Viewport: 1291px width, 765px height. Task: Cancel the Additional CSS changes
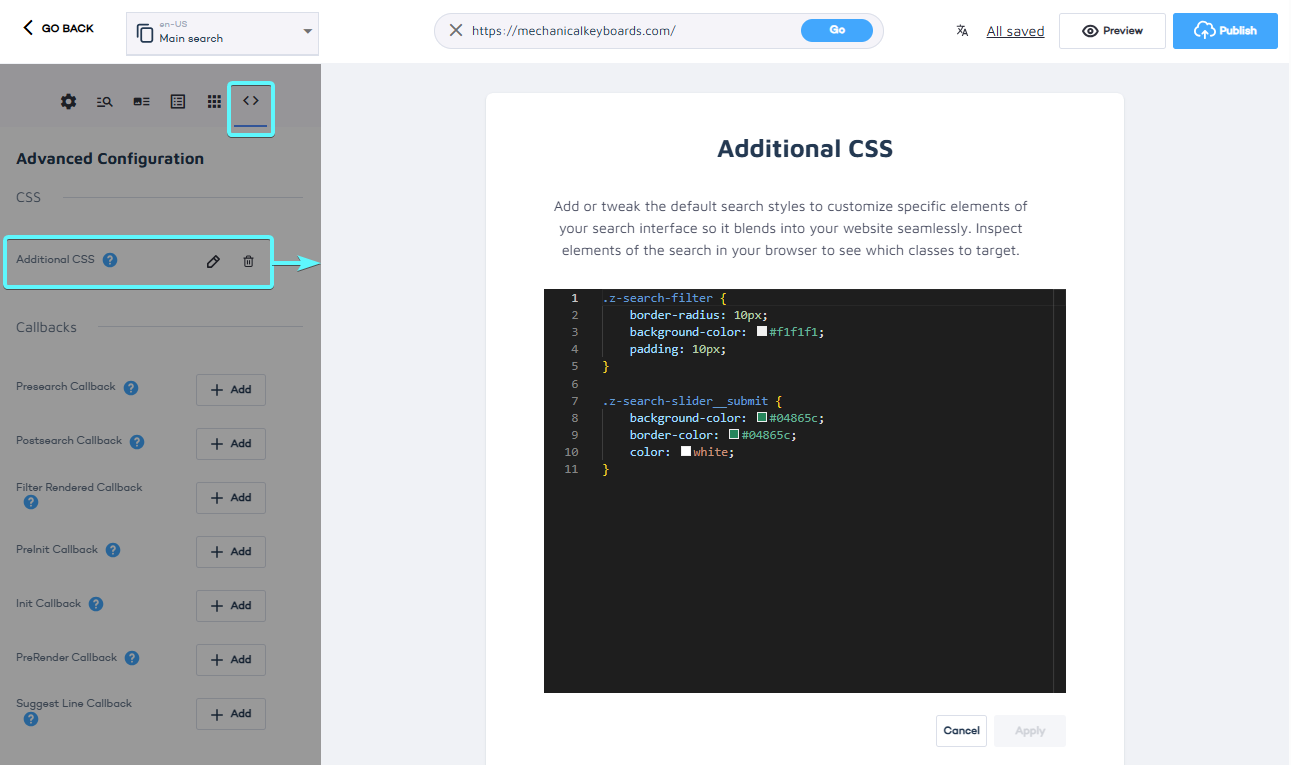[961, 731]
